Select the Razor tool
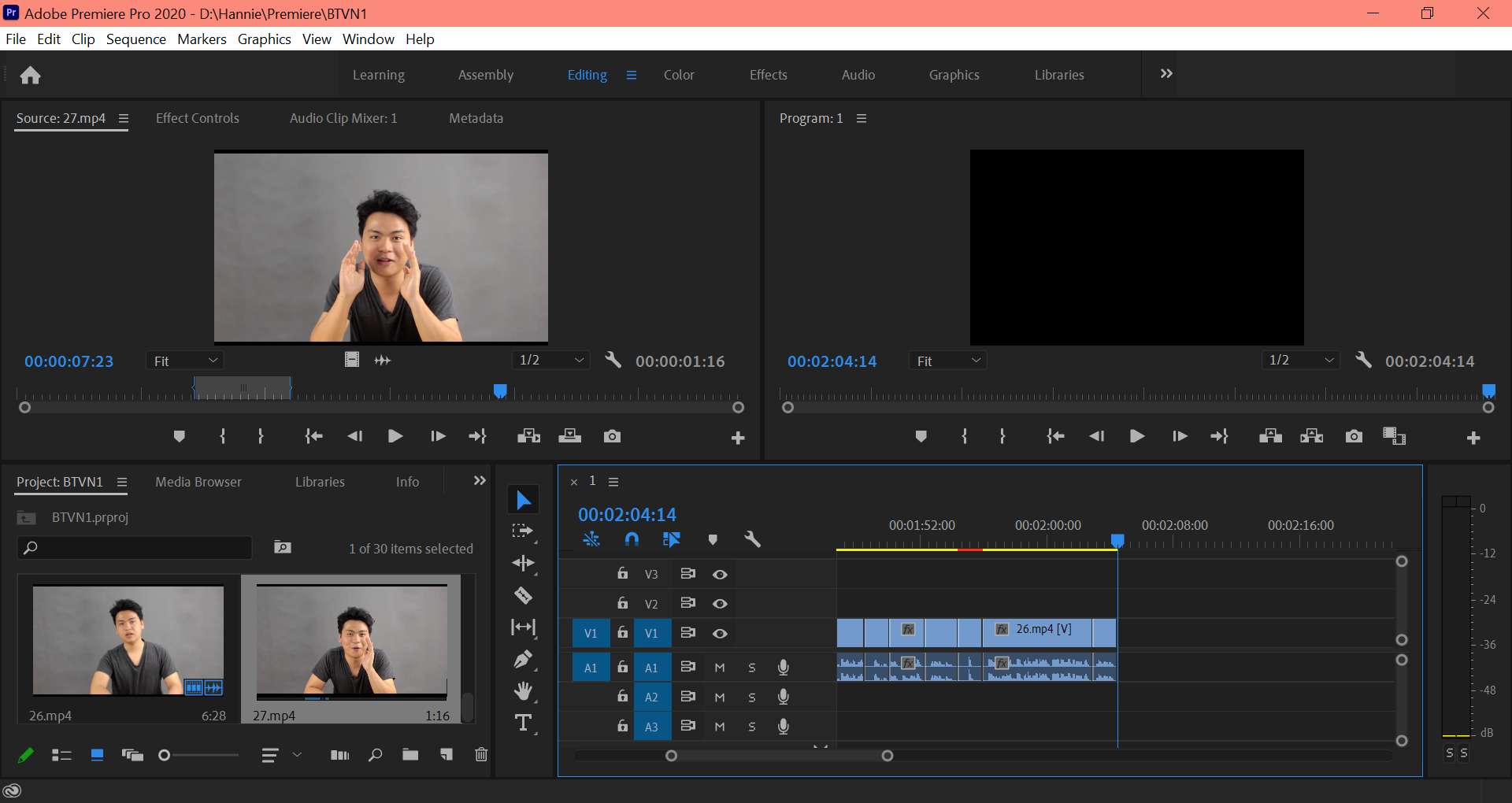This screenshot has height=803, width=1512. (523, 596)
